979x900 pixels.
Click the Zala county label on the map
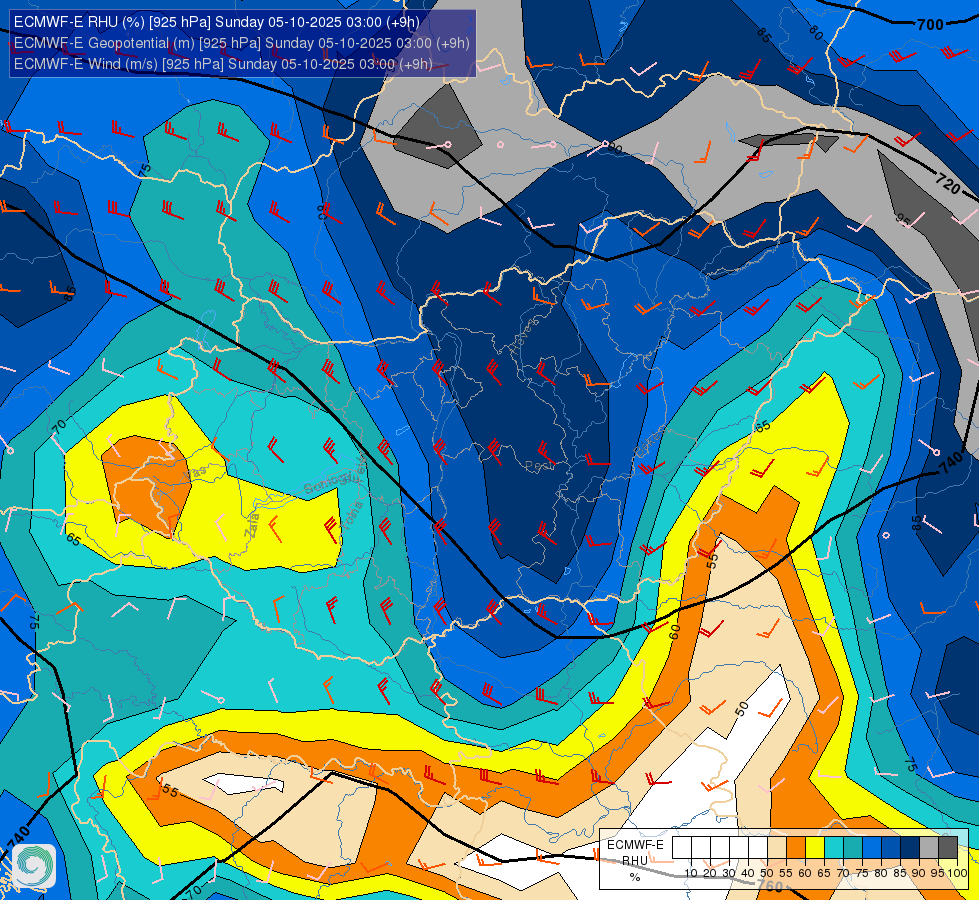(253, 526)
